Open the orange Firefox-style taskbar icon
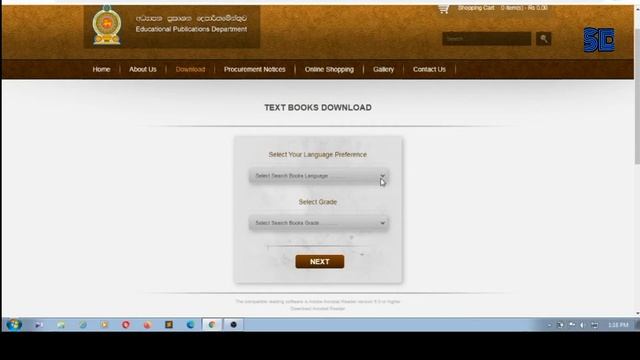Viewport: 640px width, 360px height. (147, 324)
